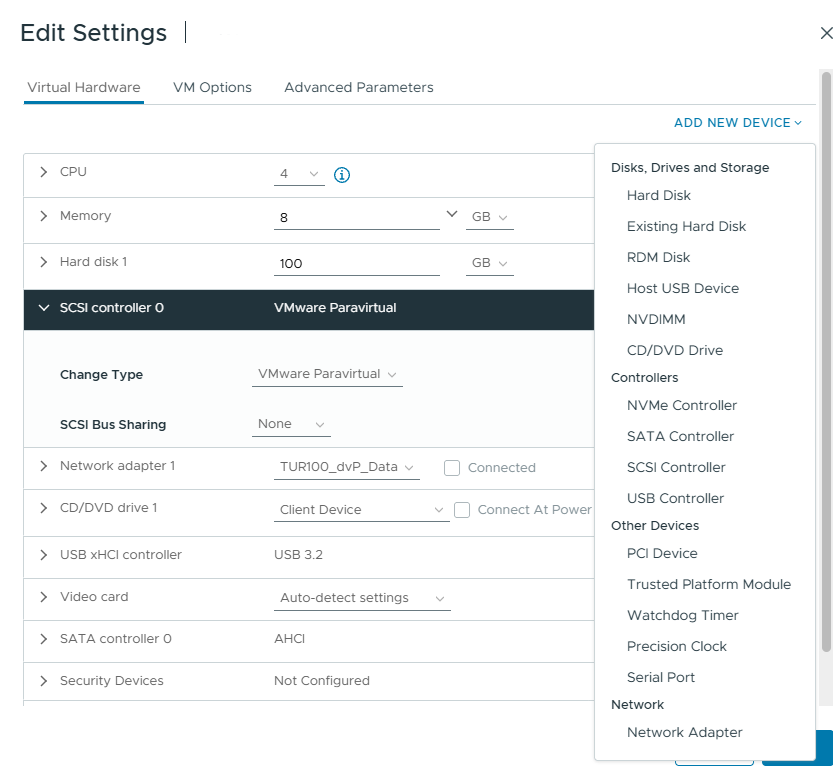Image resolution: width=833 pixels, height=768 pixels.
Task: Open the CPU count dropdown
Action: [x=299, y=174]
